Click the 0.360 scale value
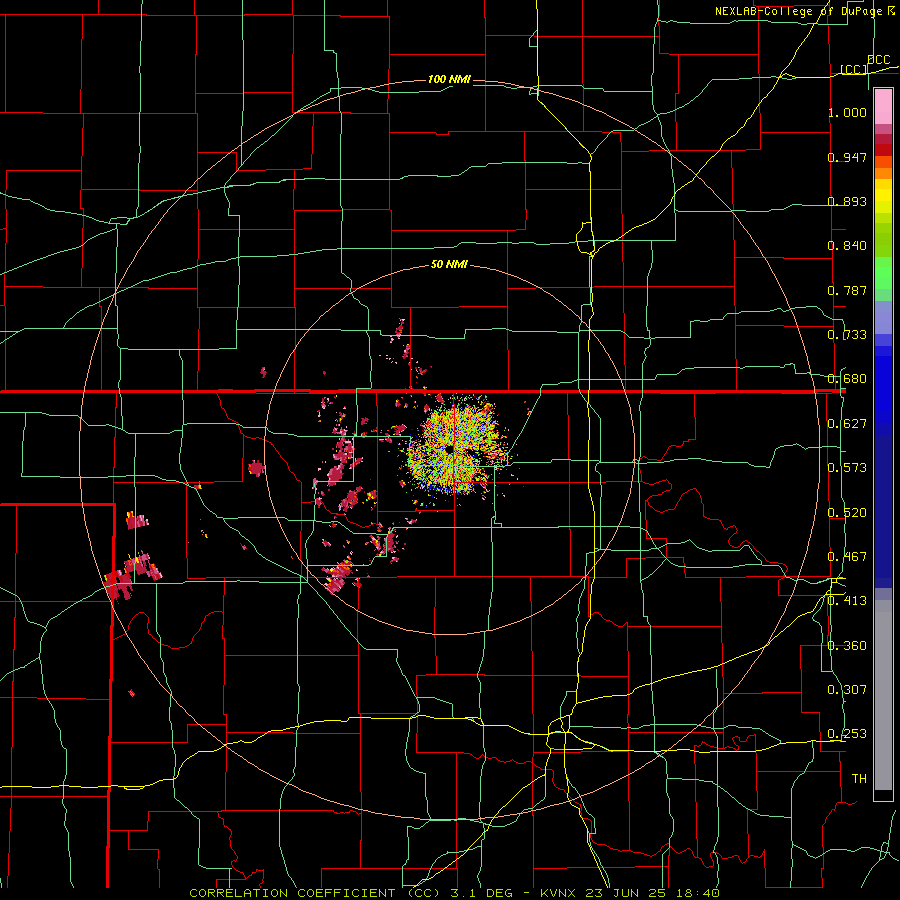Screen dimensions: 900x900 pos(847,646)
